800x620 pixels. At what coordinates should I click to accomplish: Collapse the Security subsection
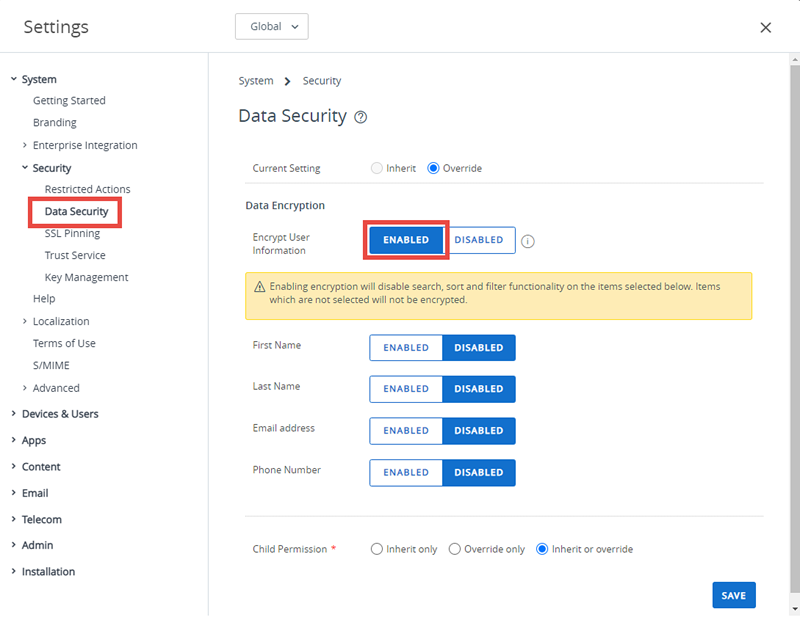point(24,168)
